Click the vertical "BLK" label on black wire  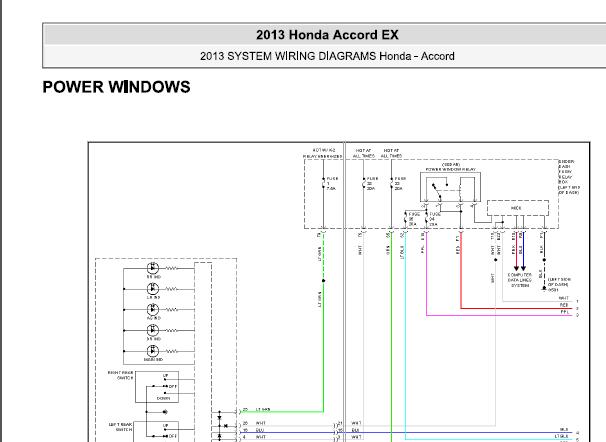coord(541,250)
